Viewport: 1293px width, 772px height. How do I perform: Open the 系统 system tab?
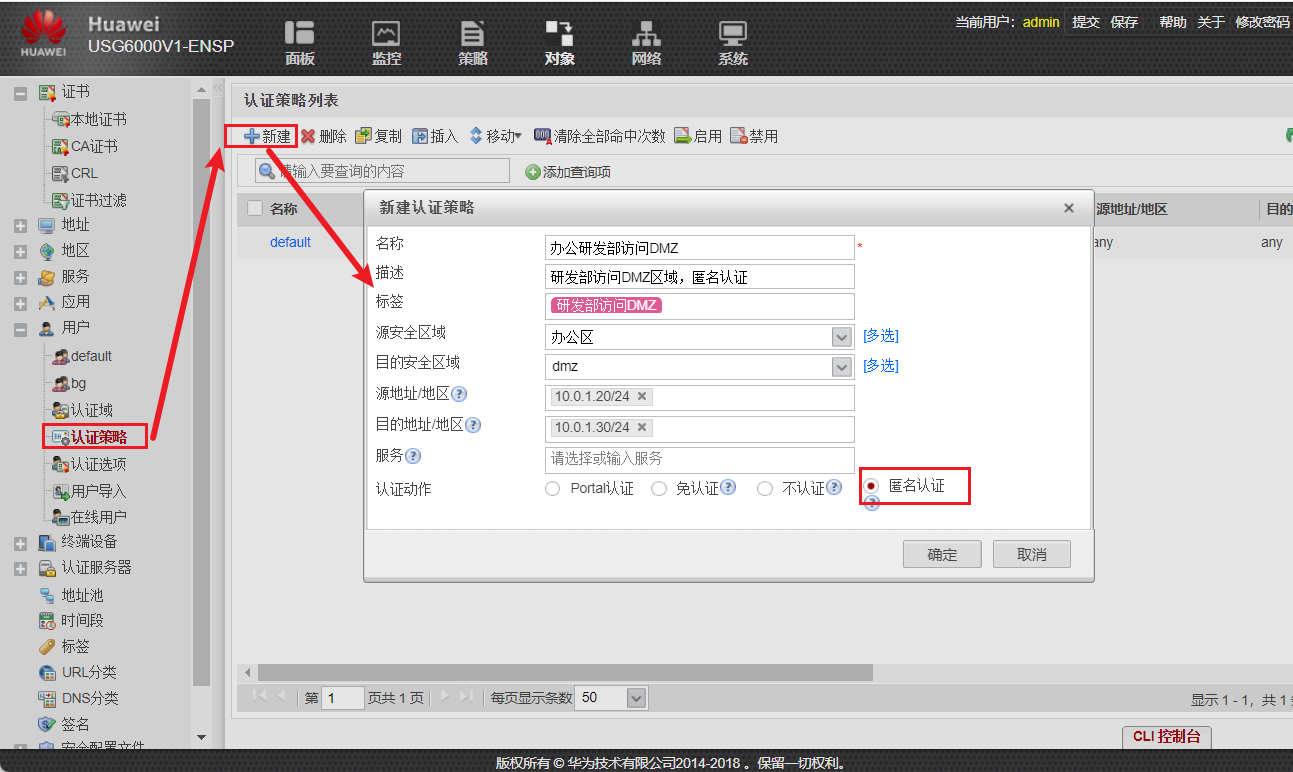tap(733, 45)
